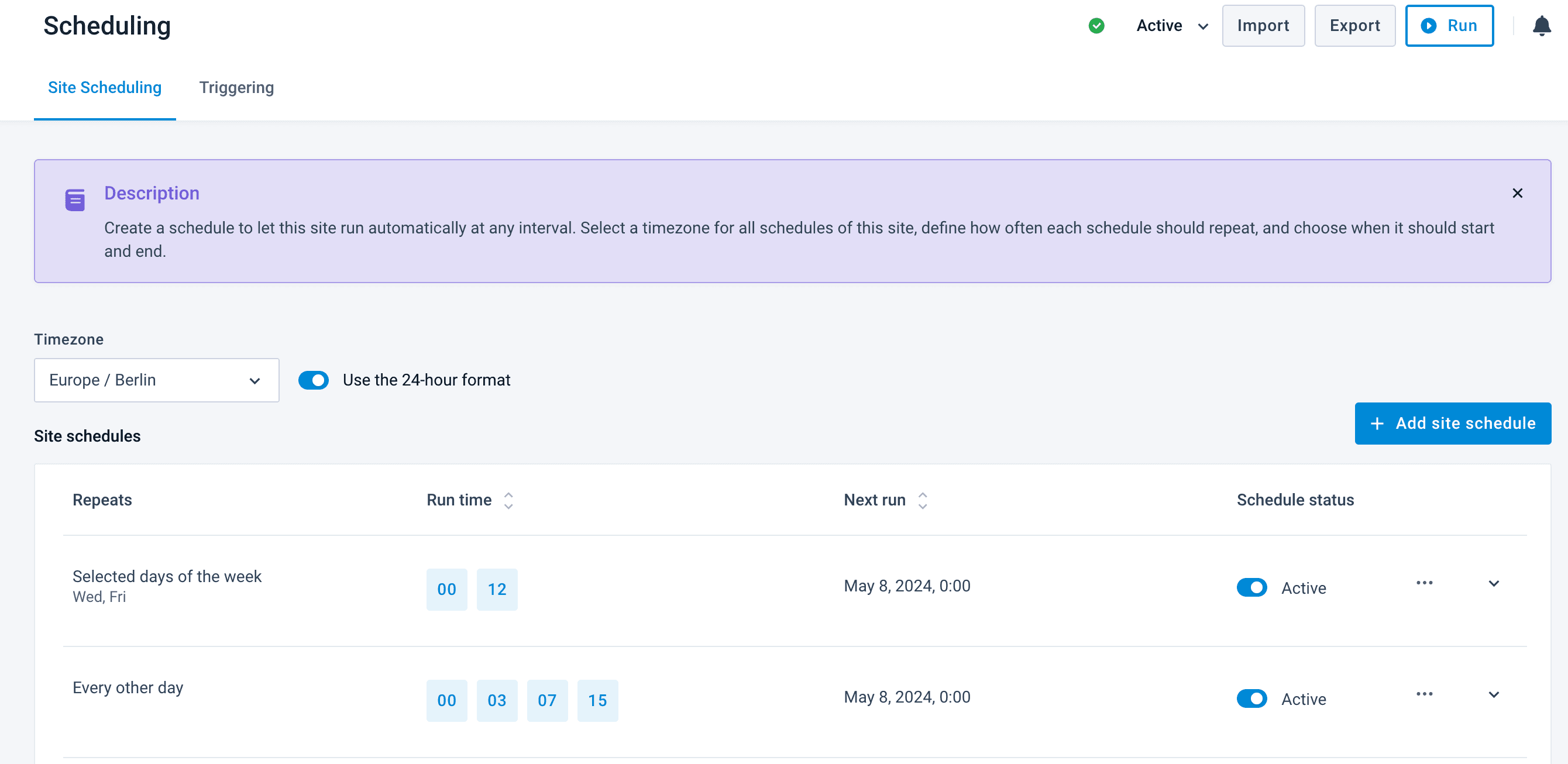Open more options for Every other day schedule
Viewport: 1568px width, 764px height.
click(1423, 693)
